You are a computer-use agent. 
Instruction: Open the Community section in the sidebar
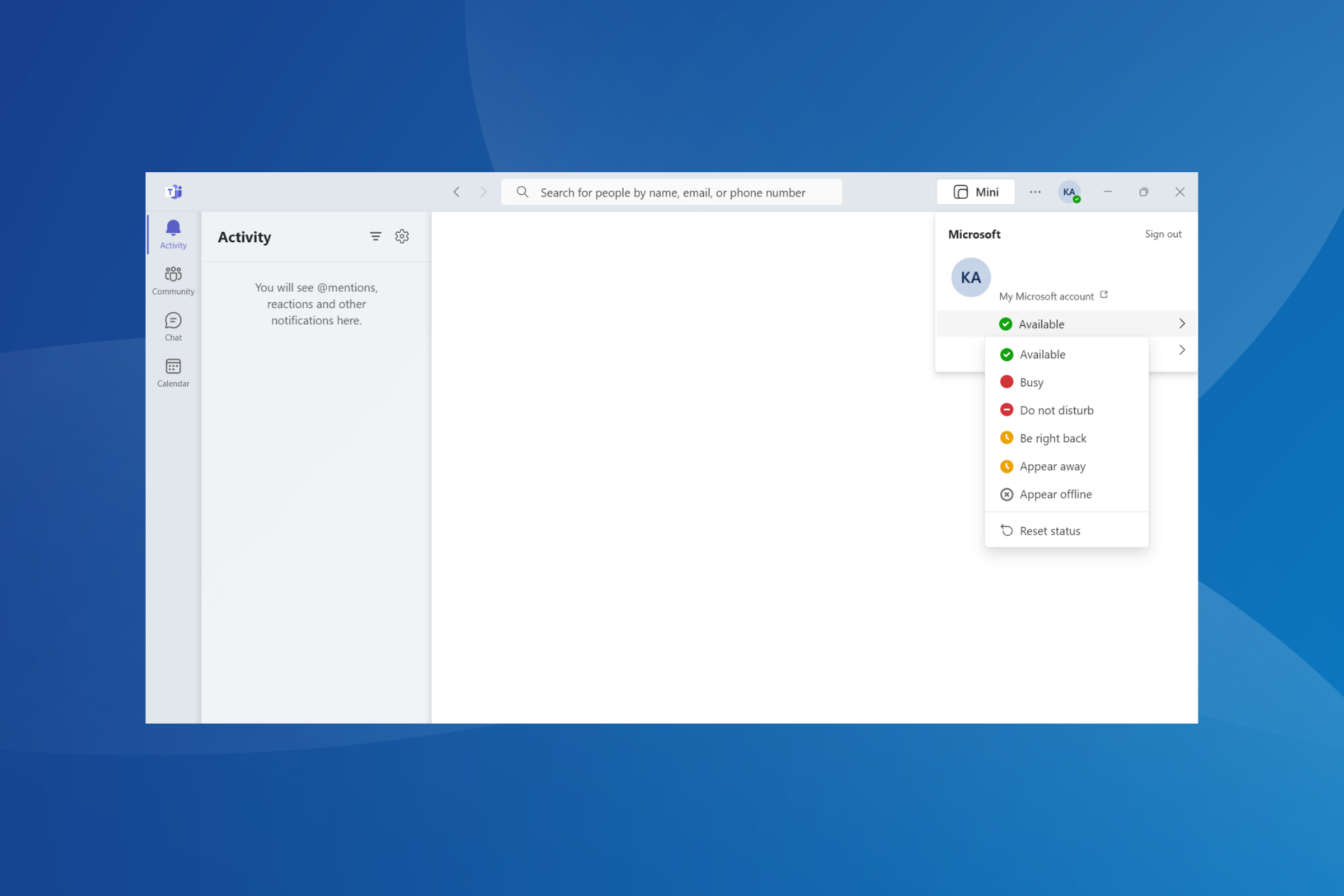click(x=173, y=280)
